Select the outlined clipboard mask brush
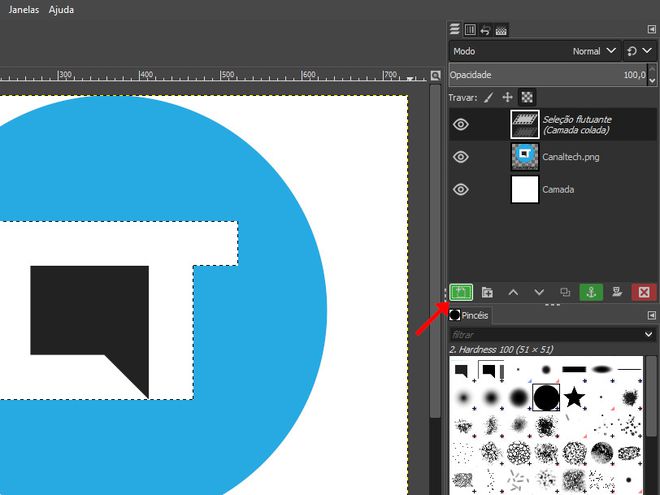 click(491, 370)
